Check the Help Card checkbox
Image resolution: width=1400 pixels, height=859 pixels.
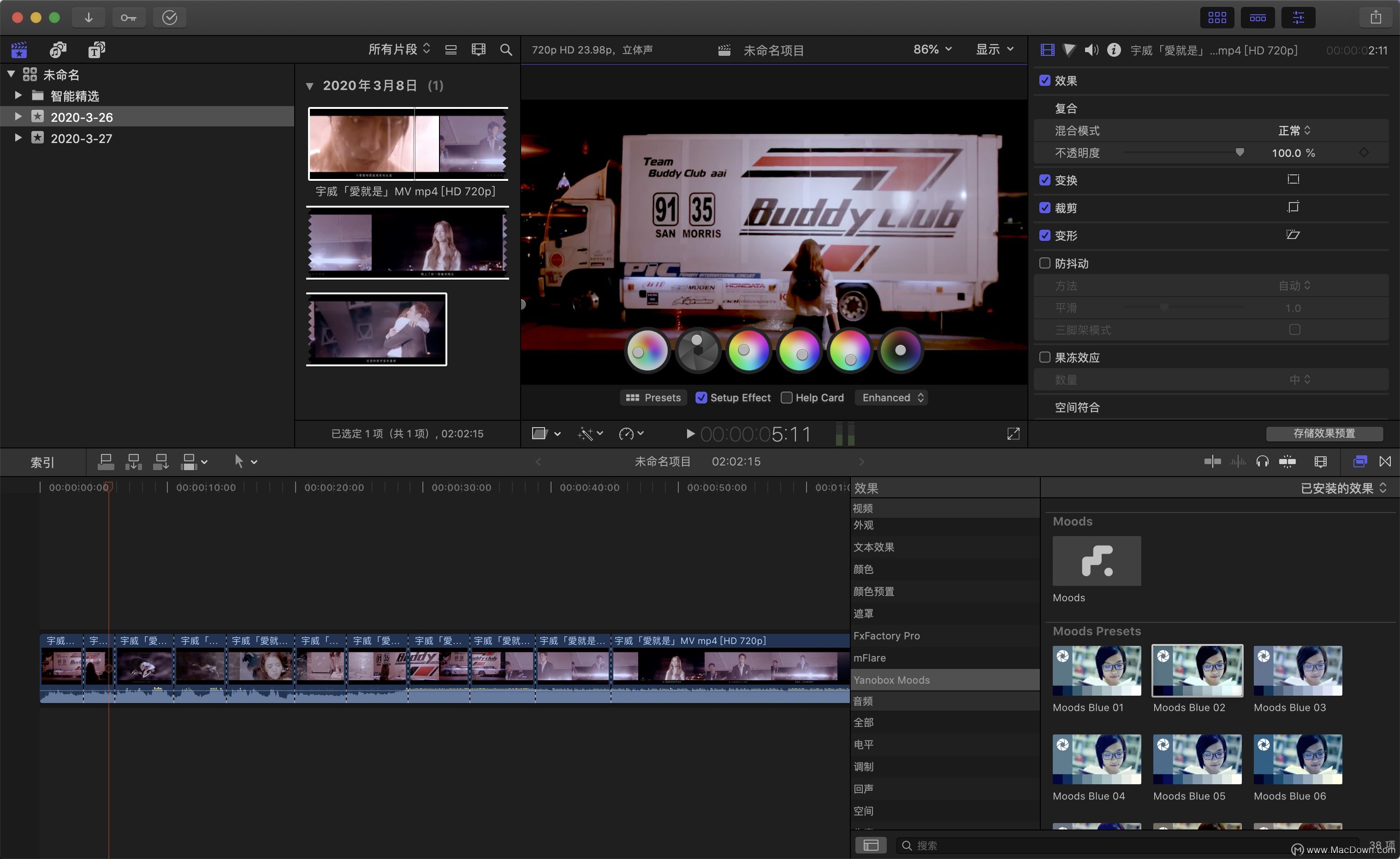pos(786,398)
